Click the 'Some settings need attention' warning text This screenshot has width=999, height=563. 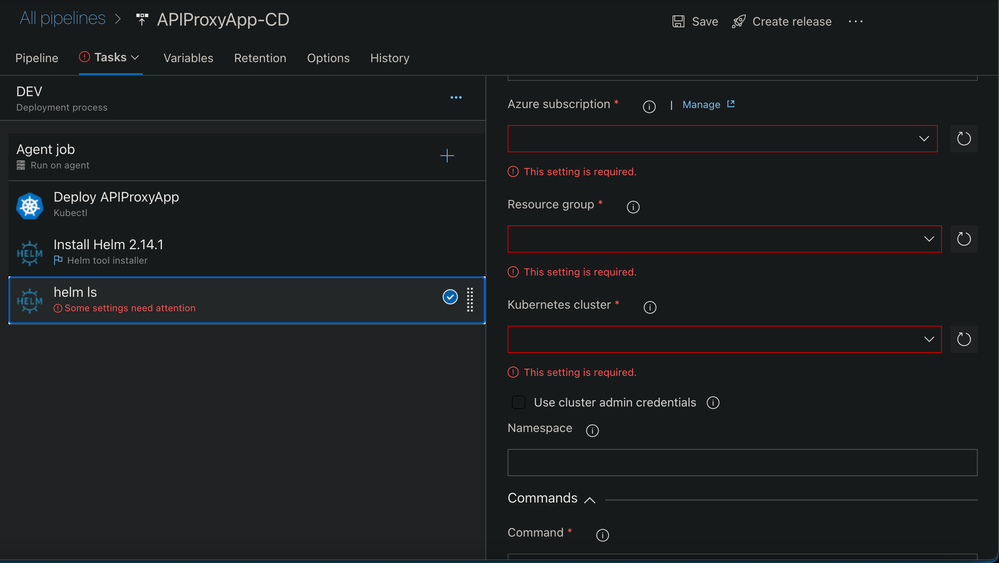[x=130, y=308]
